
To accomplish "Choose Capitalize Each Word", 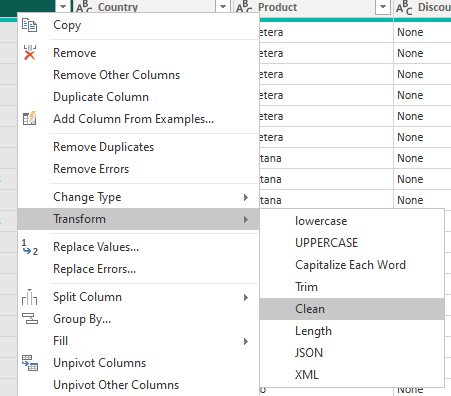I will pyautogui.click(x=352, y=265).
